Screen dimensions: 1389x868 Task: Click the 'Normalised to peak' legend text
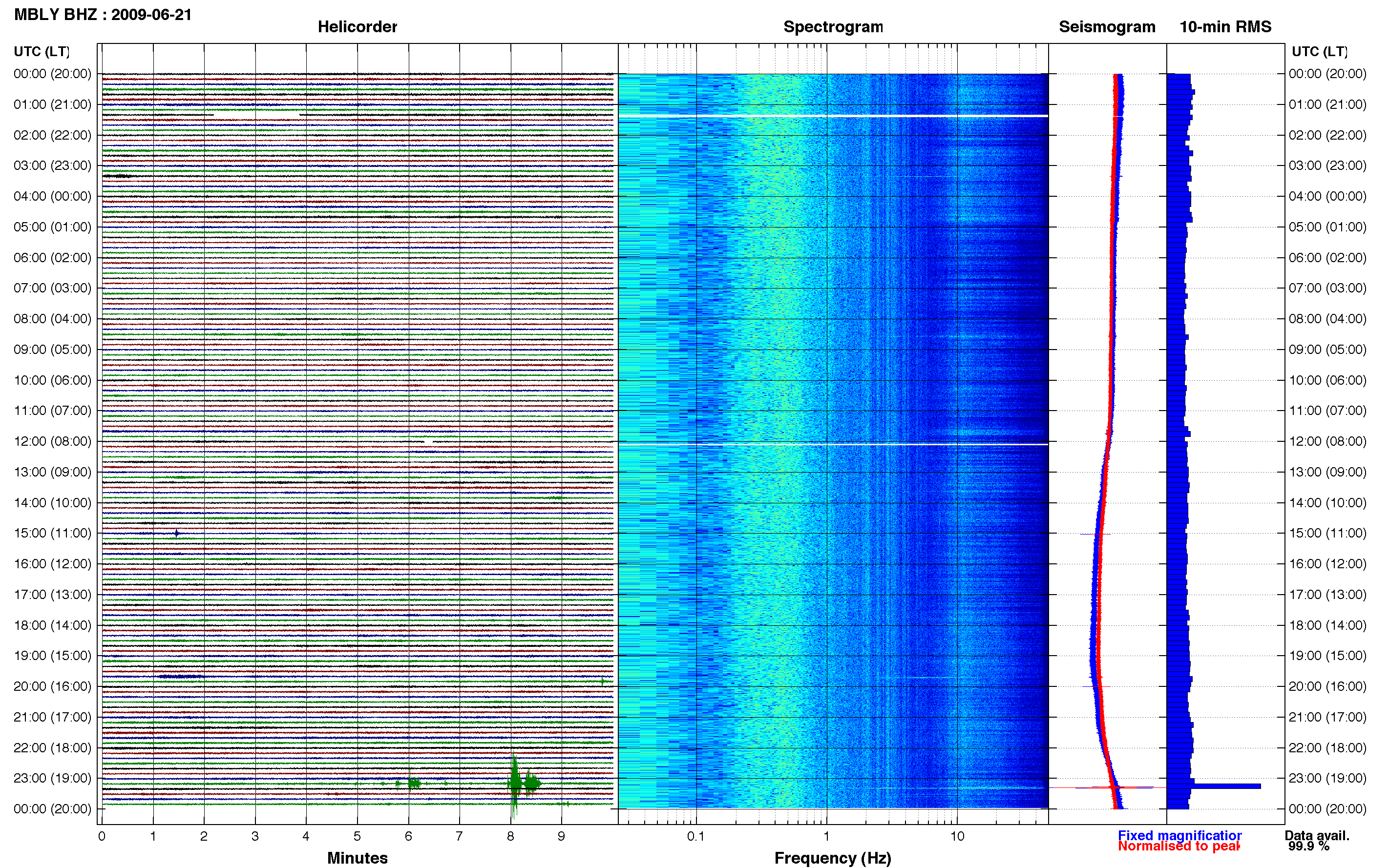(x=1179, y=846)
